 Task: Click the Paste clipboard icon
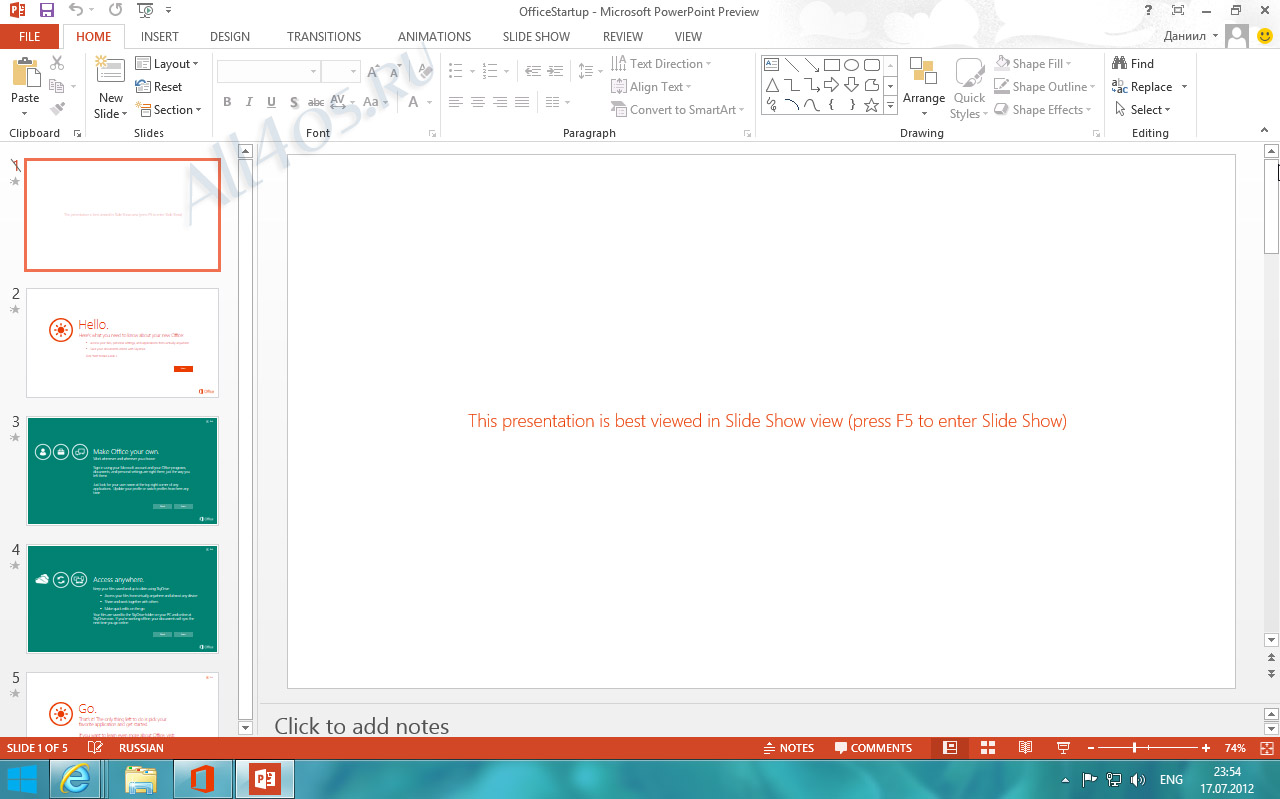click(x=25, y=73)
